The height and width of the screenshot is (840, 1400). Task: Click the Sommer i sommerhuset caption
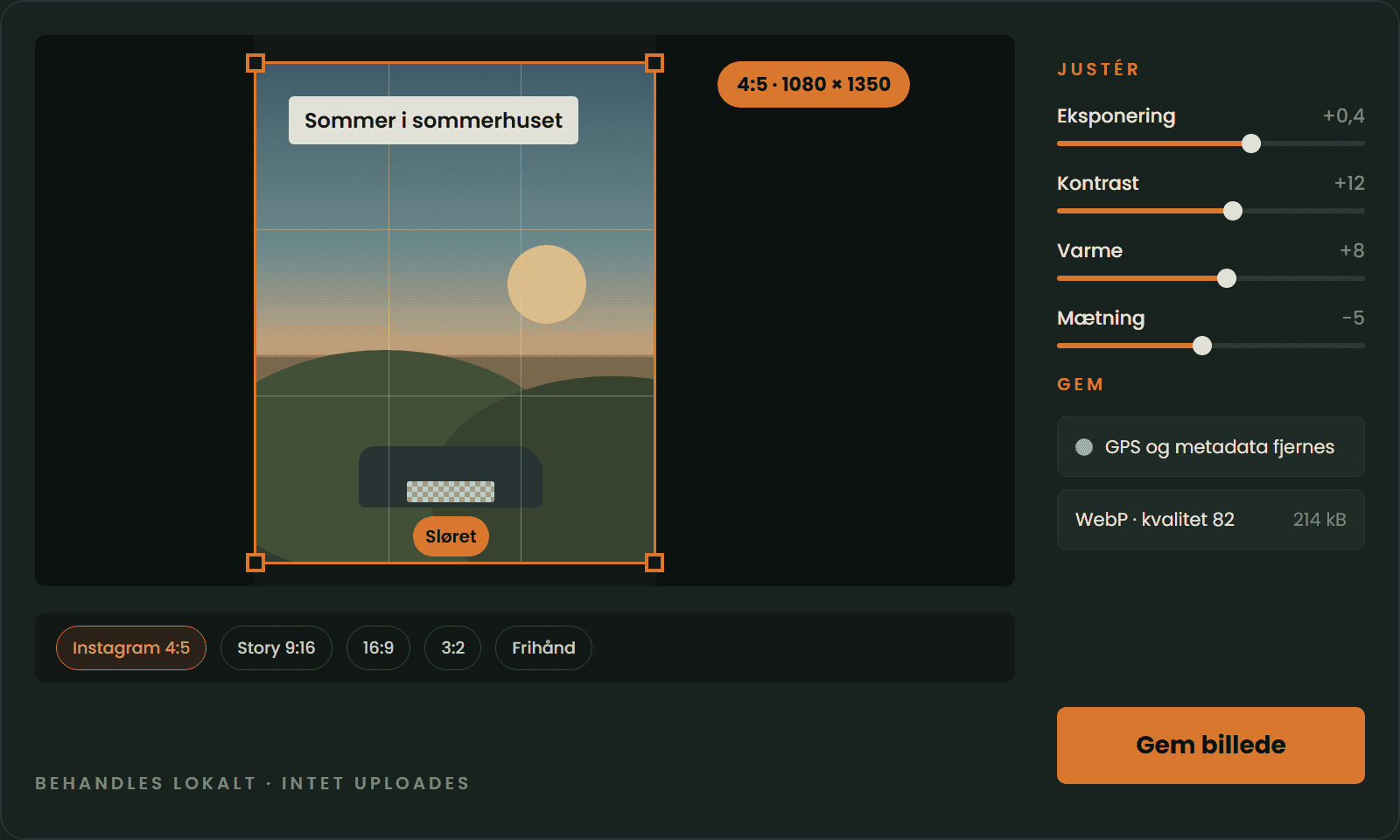pos(433,120)
